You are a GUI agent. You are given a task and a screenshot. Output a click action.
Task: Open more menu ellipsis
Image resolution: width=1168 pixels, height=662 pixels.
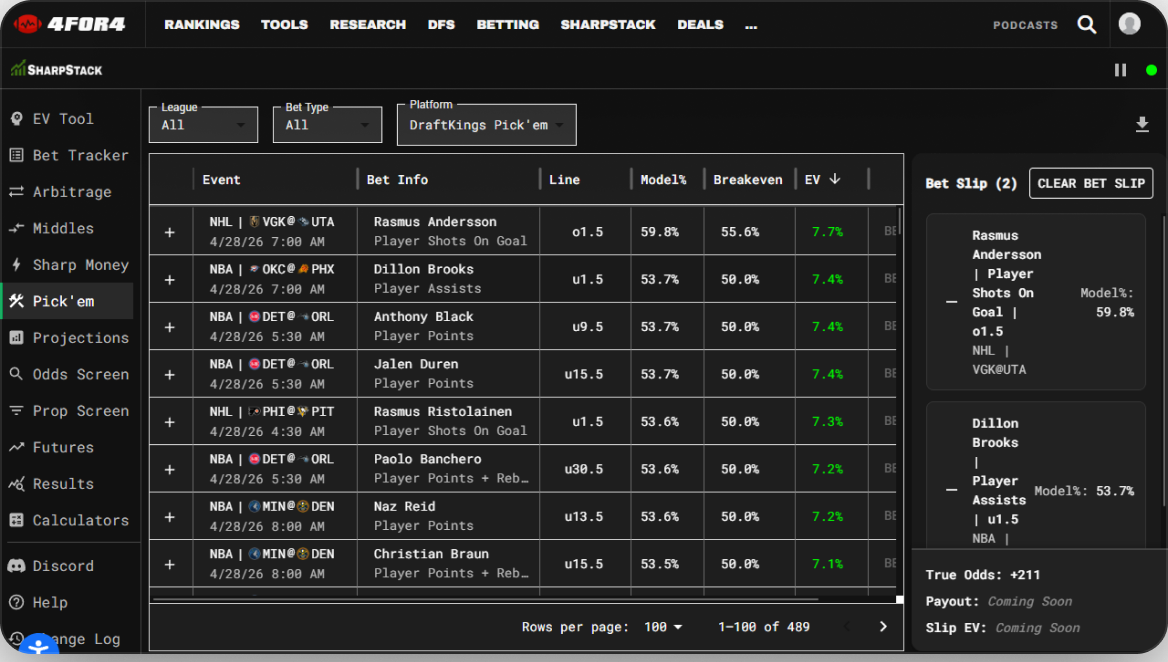click(x=751, y=25)
